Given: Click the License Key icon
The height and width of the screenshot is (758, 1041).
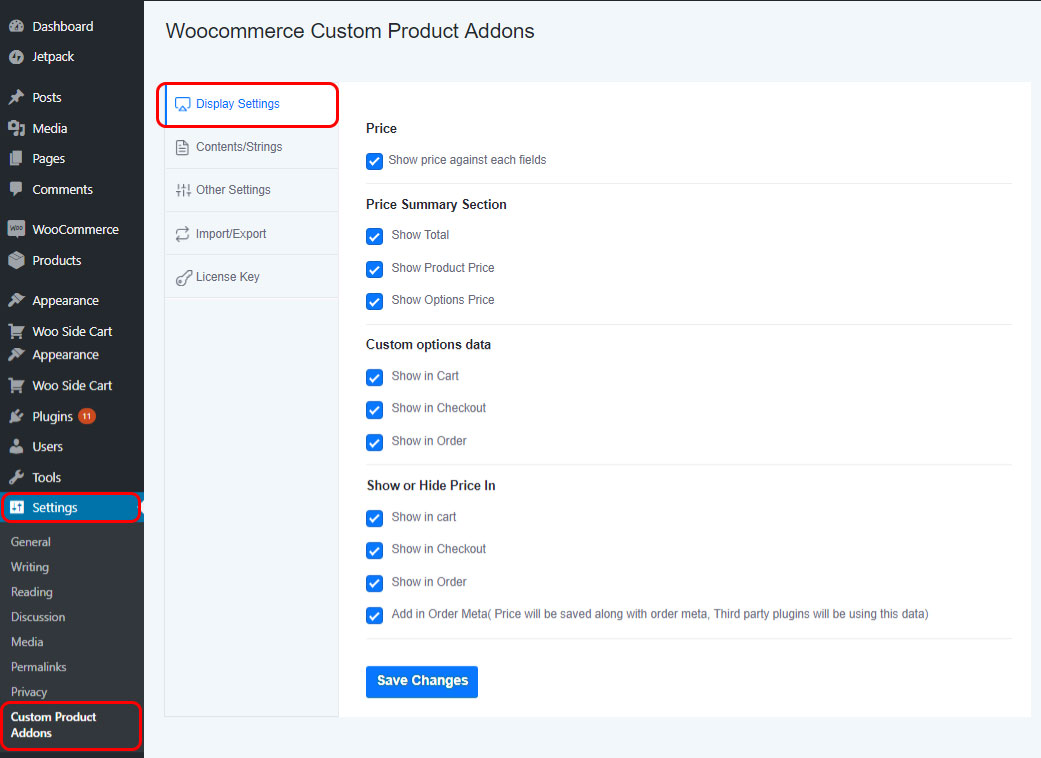Looking at the screenshot, I should click(183, 278).
